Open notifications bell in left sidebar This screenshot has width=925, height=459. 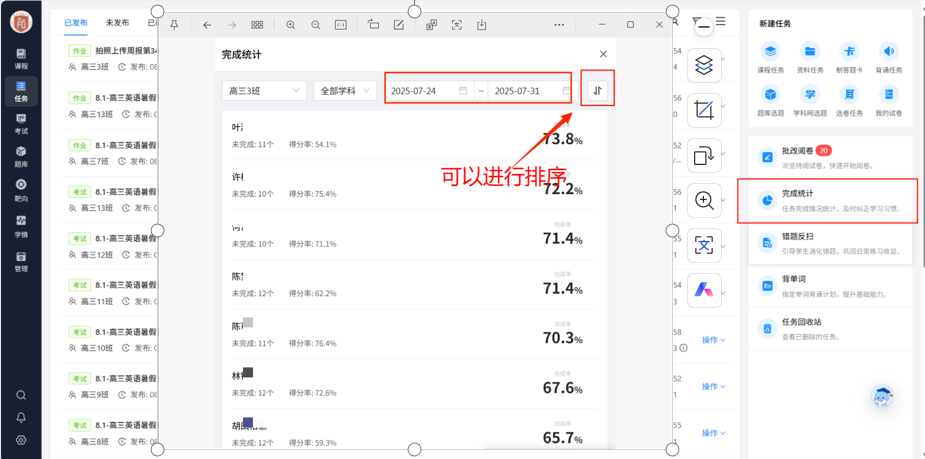click(x=21, y=418)
